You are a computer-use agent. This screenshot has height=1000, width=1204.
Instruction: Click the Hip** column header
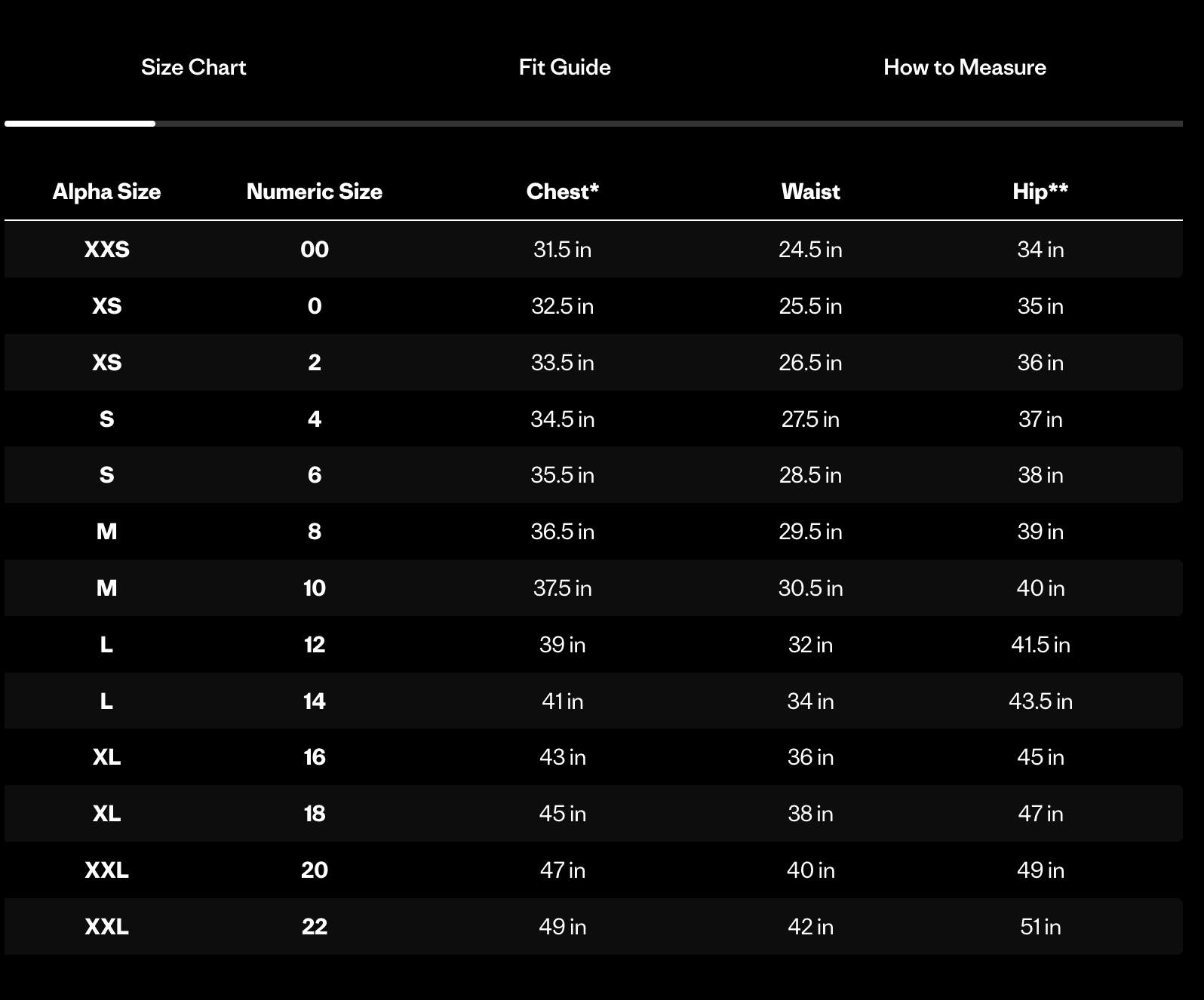coord(1040,192)
